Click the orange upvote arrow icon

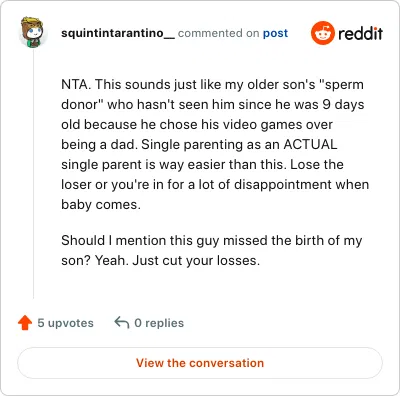click(25, 323)
